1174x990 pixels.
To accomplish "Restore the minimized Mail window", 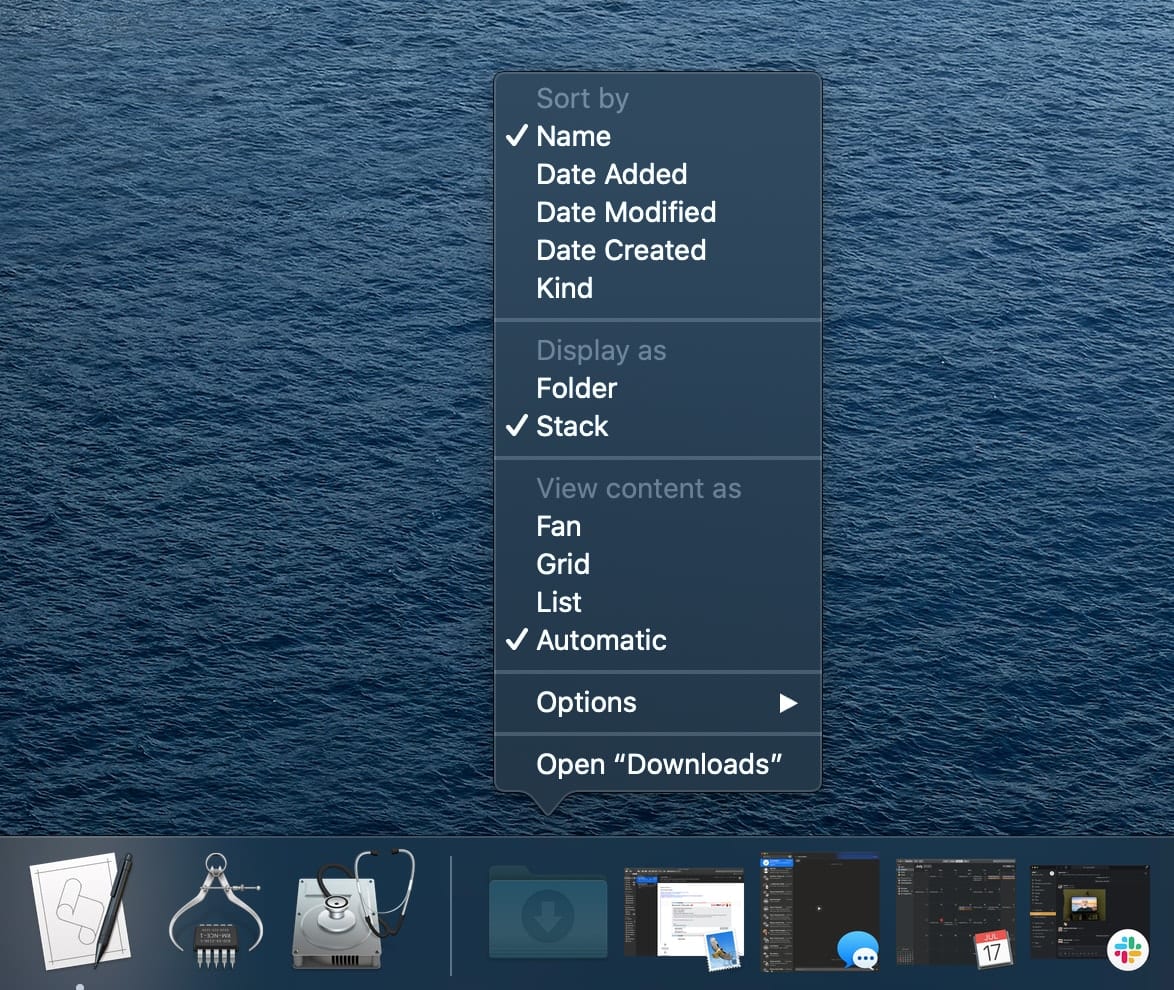I will pos(684,914).
